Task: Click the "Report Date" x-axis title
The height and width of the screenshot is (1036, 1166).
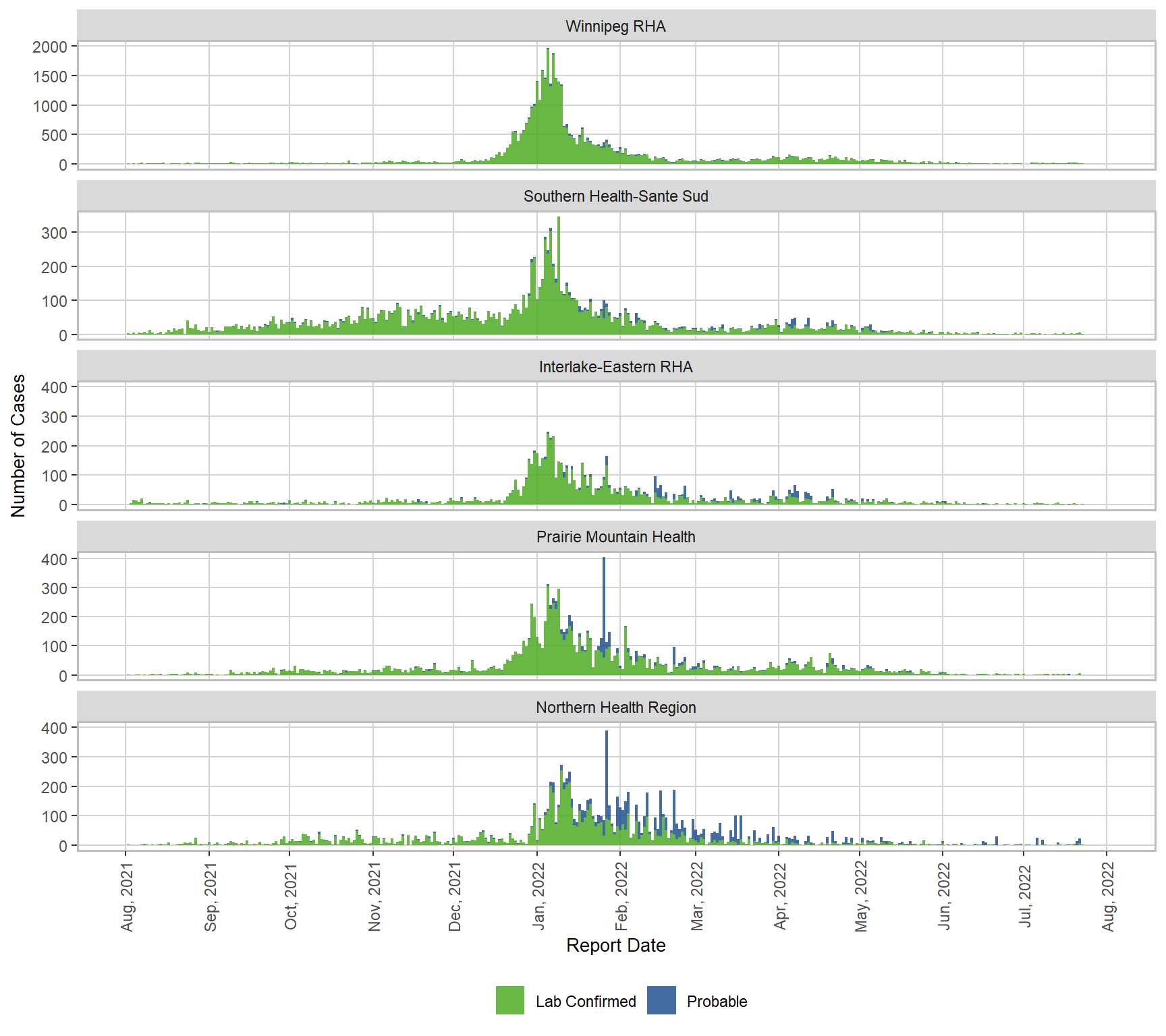Action: pos(615,945)
